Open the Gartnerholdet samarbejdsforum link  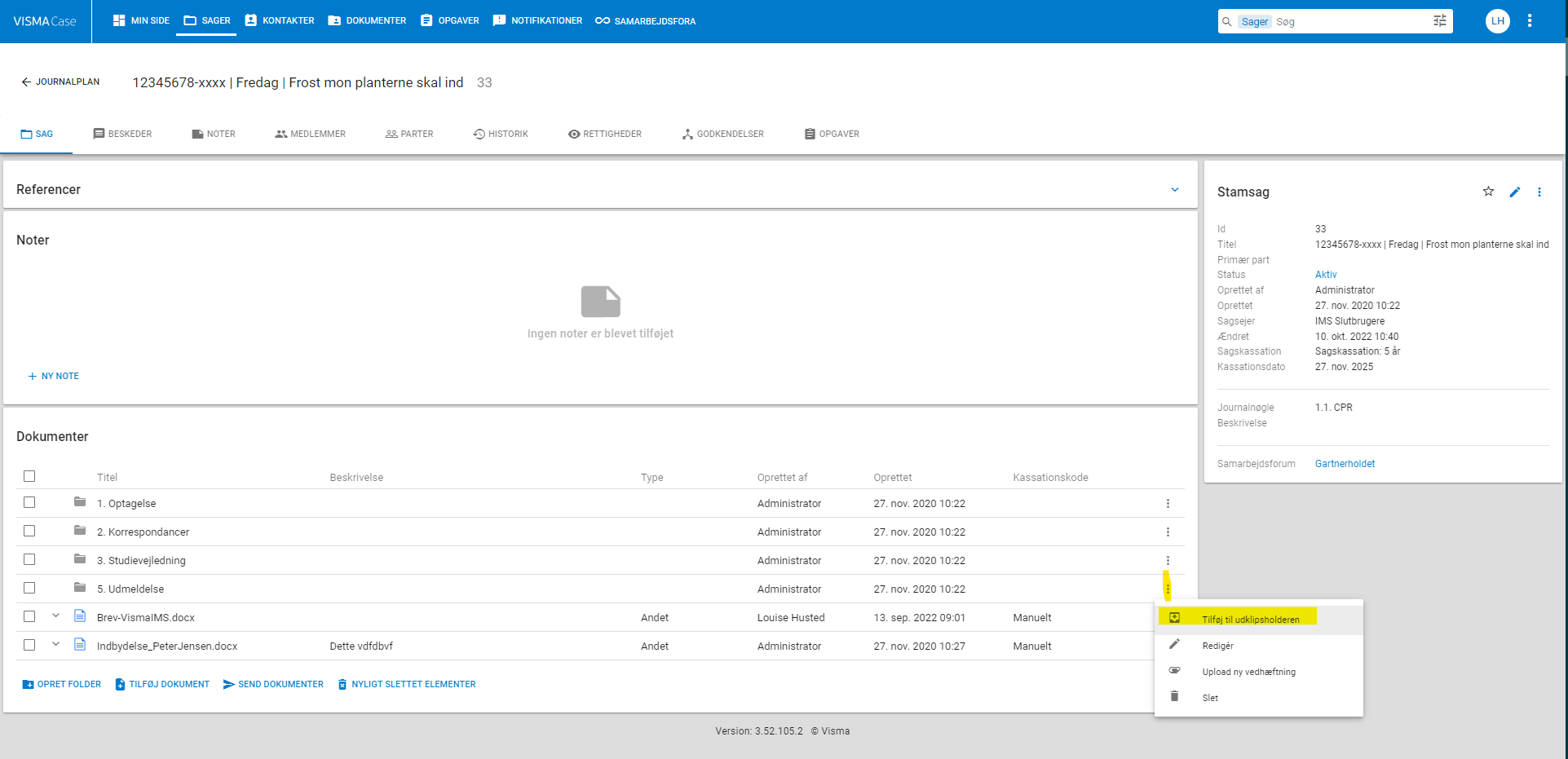point(1345,464)
